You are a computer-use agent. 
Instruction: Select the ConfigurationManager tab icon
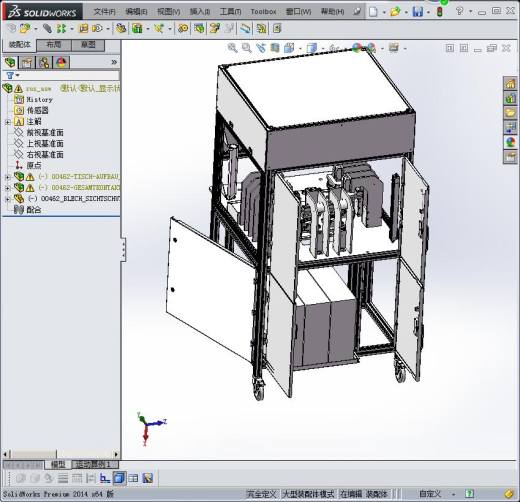pos(44,62)
